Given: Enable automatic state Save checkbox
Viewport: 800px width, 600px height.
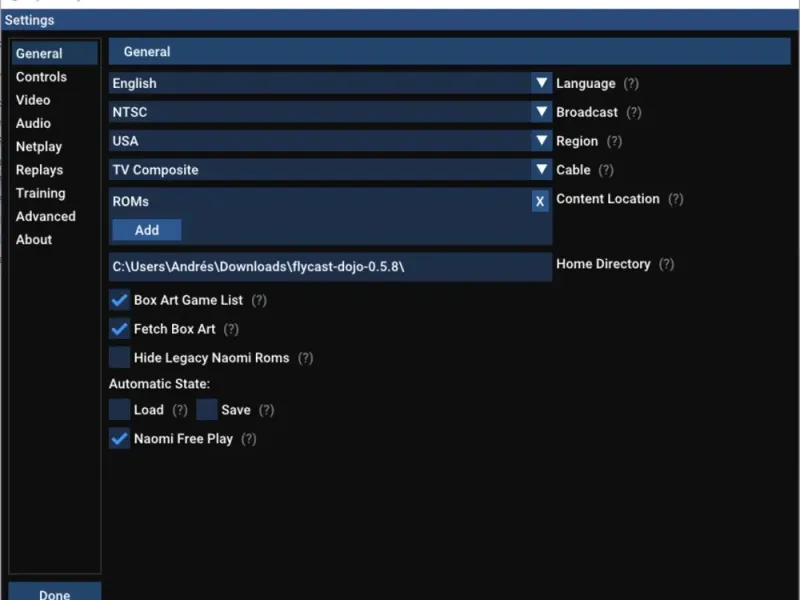Looking at the screenshot, I should click(207, 410).
